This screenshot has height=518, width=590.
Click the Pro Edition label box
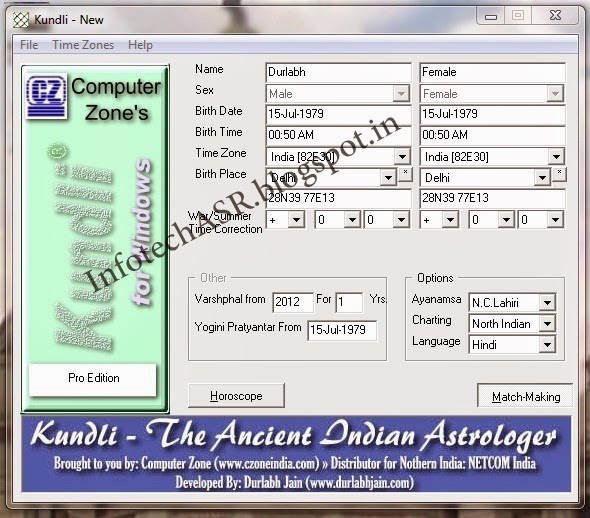[93, 380]
